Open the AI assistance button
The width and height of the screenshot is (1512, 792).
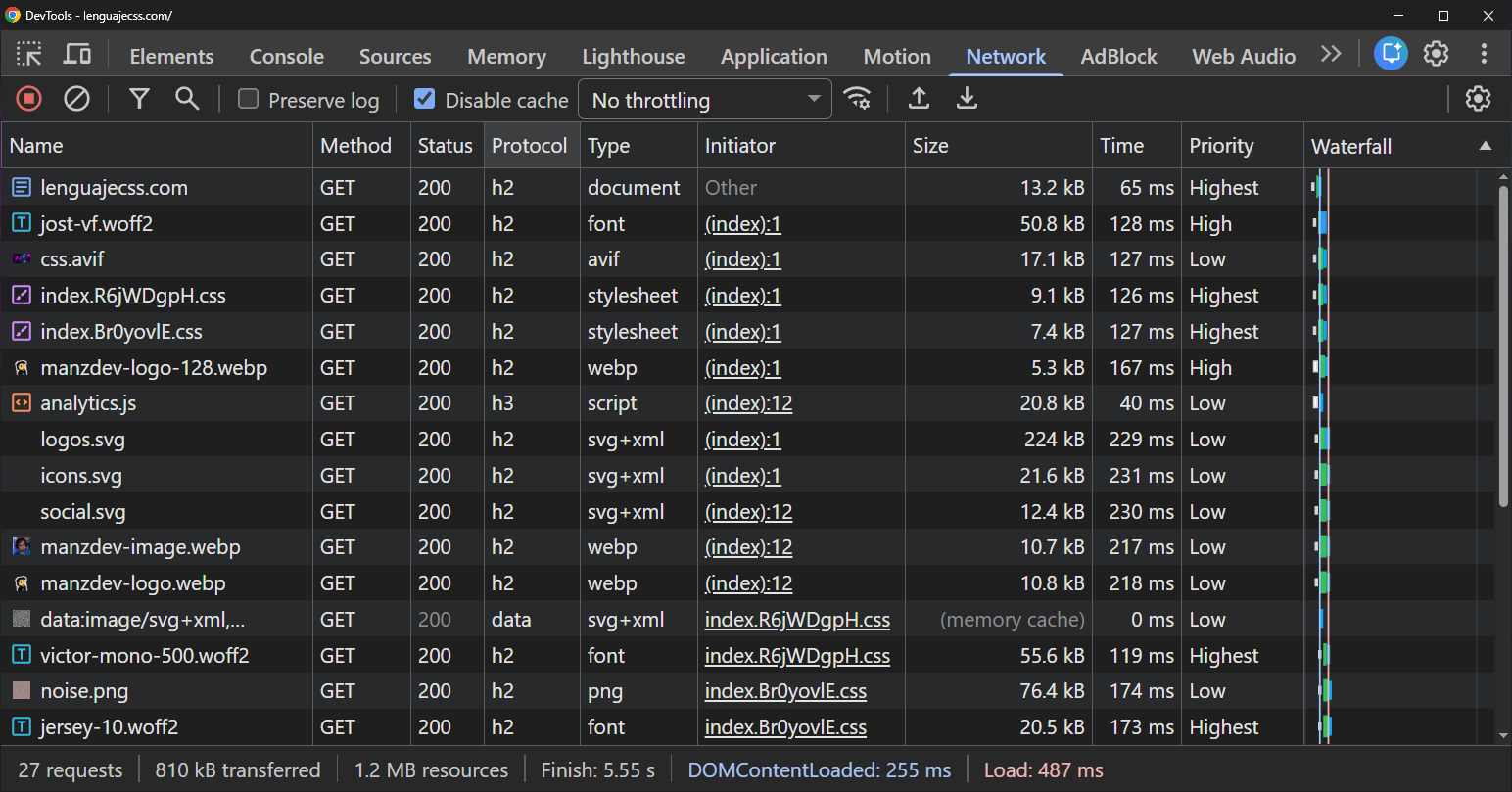pos(1391,54)
